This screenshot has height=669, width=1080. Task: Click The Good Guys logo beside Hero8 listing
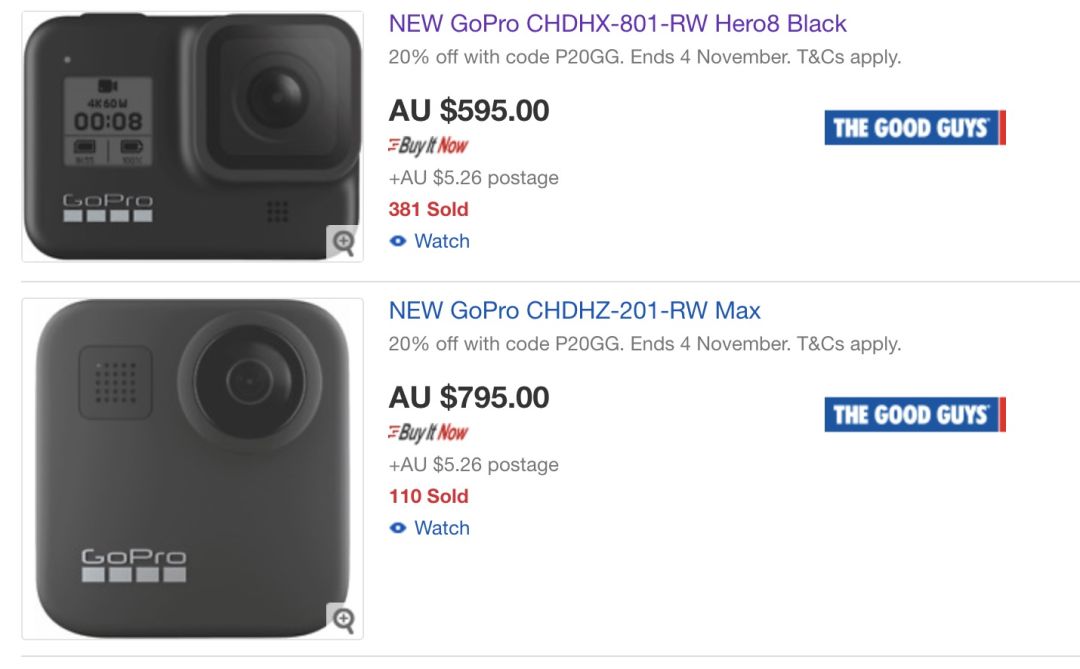(x=914, y=128)
